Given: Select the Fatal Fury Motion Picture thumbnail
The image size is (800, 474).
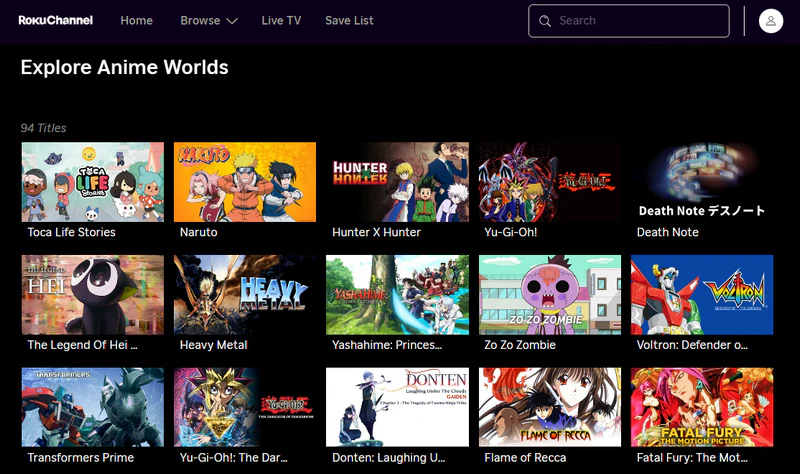Looking at the screenshot, I should click(x=702, y=407).
